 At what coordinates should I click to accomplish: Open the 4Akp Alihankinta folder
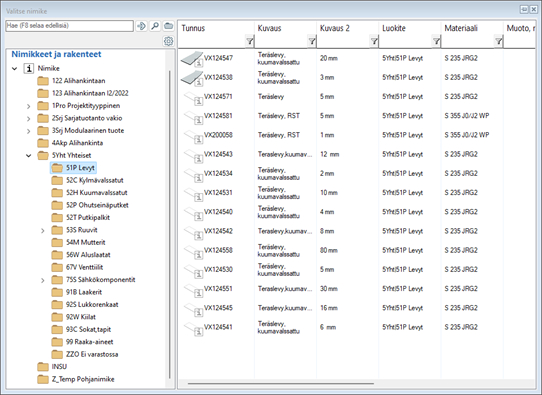[70, 143]
